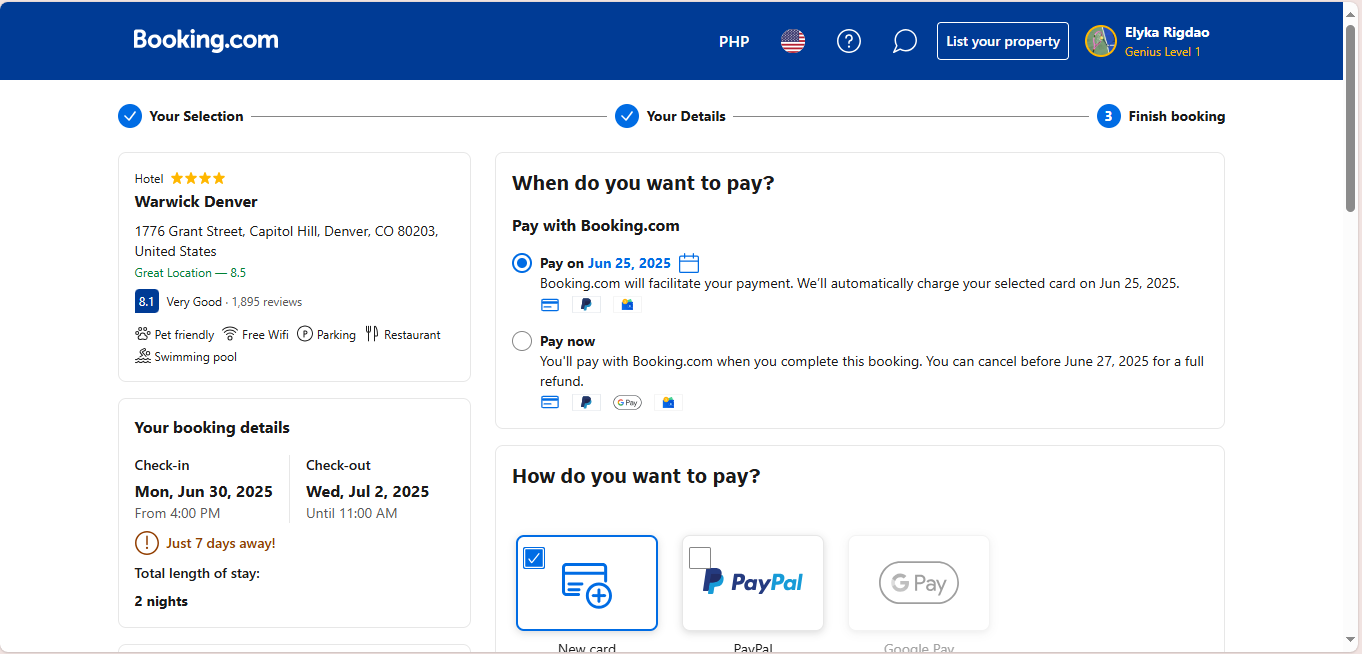
Task: Click the PayPal icon under Pay on Jun 25
Action: coord(586,305)
